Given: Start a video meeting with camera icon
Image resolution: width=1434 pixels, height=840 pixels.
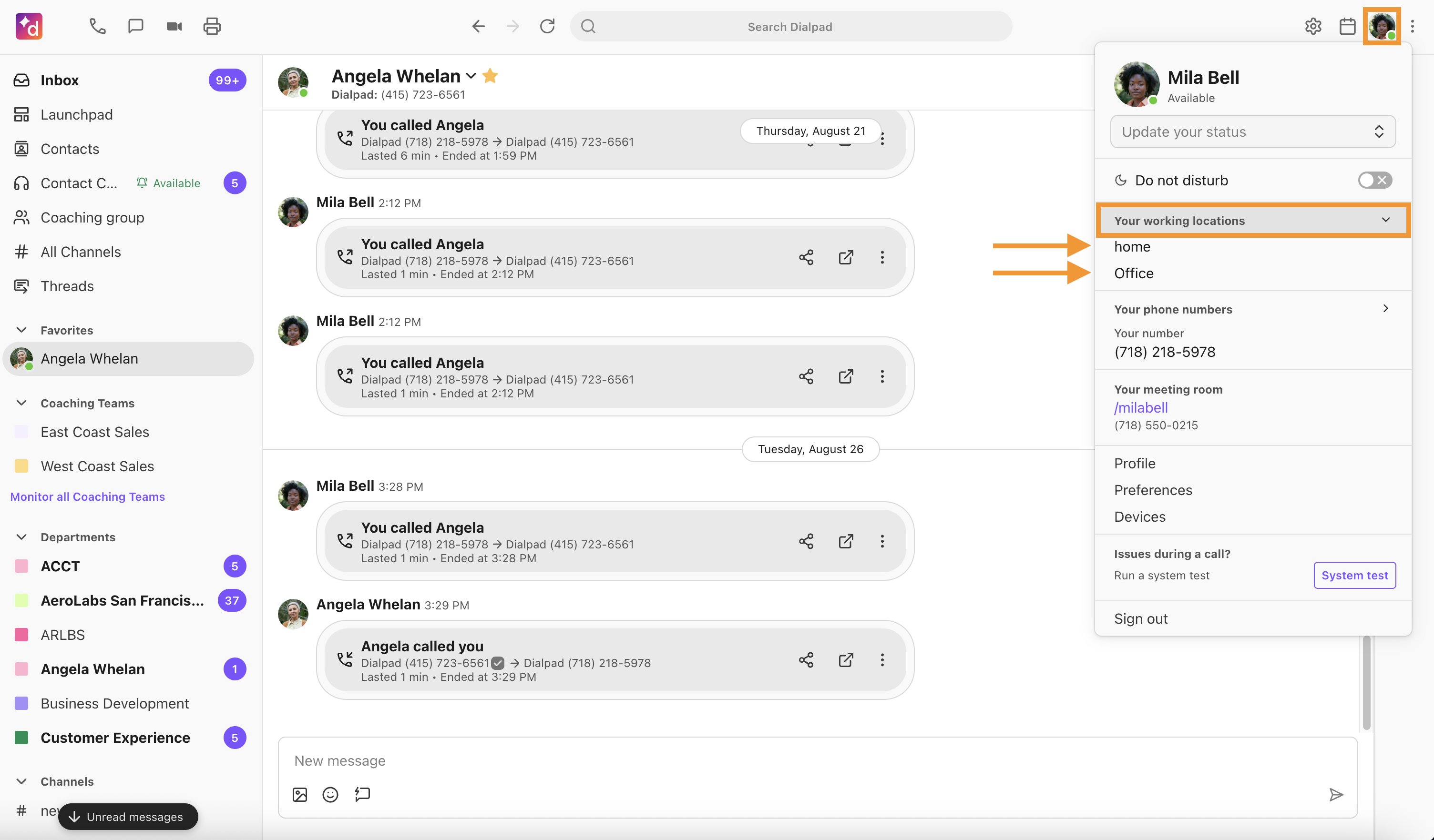Looking at the screenshot, I should click(x=174, y=26).
